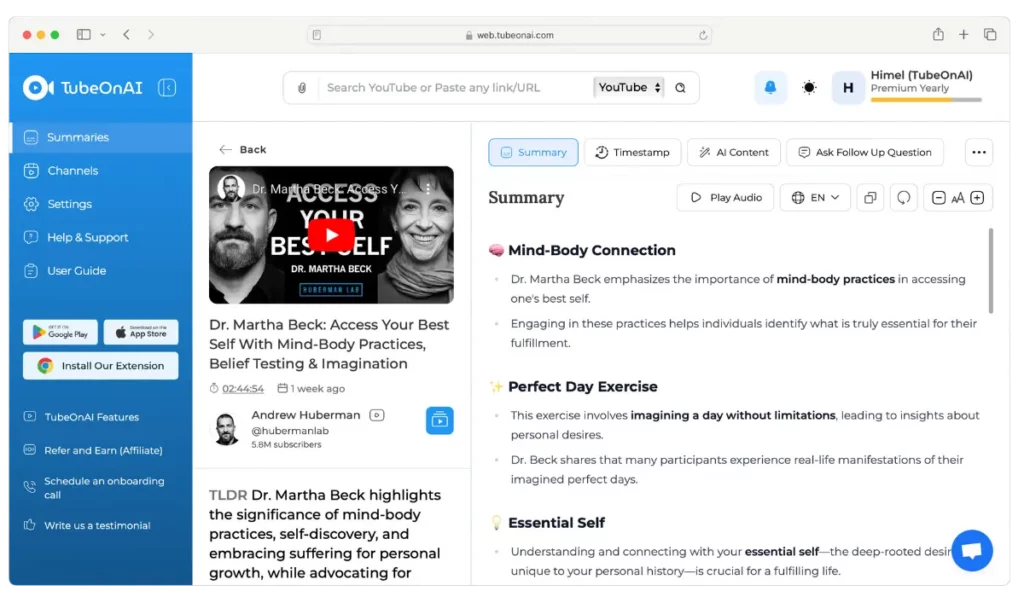Click the Andrew Huberman channel name

point(306,415)
